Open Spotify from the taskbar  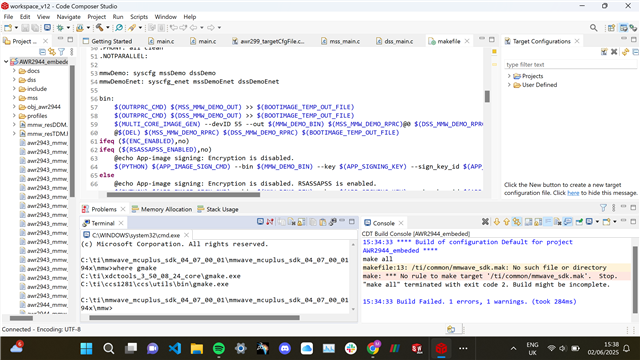tap(219, 348)
